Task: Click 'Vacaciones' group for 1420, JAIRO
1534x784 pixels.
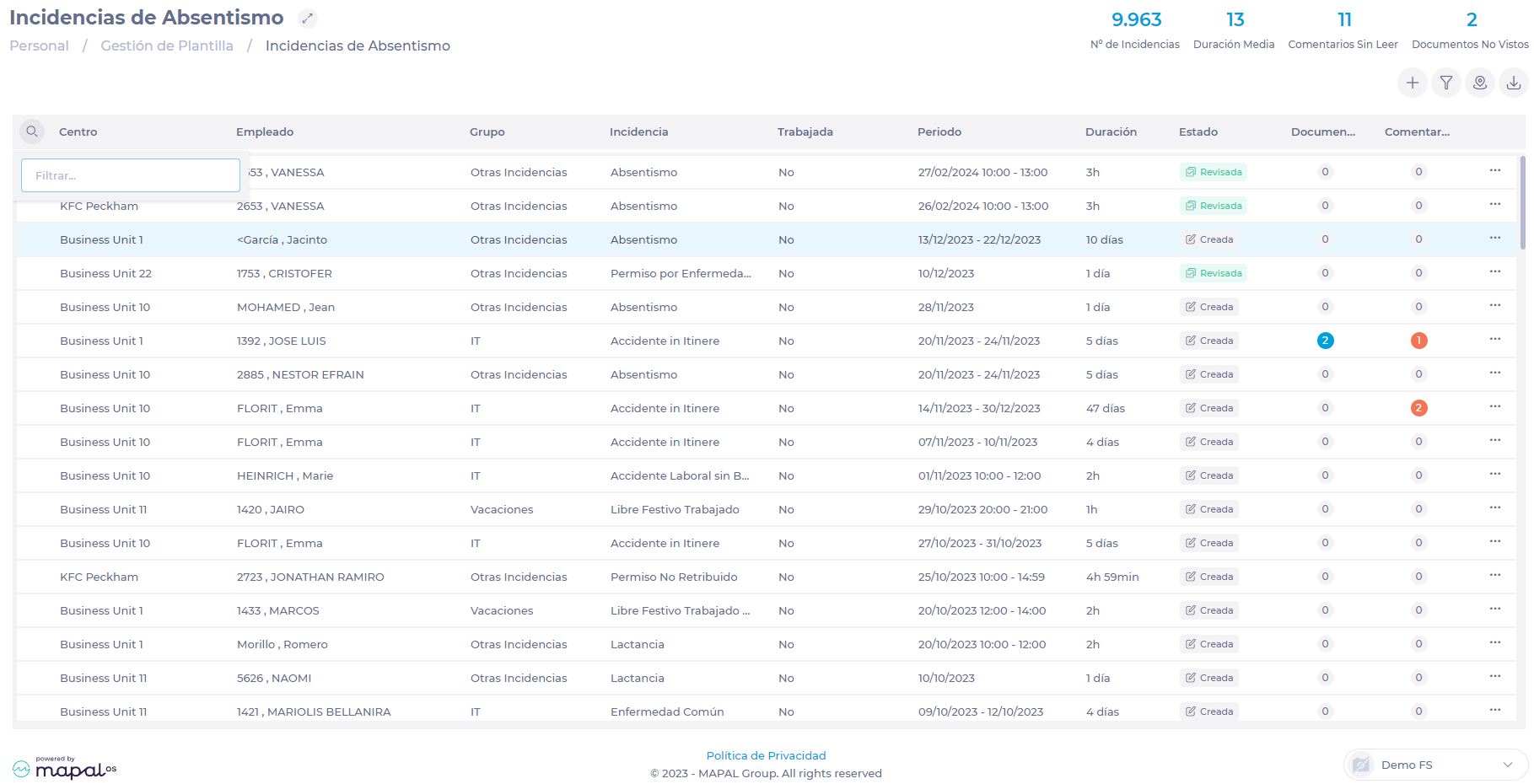Action: click(x=502, y=509)
